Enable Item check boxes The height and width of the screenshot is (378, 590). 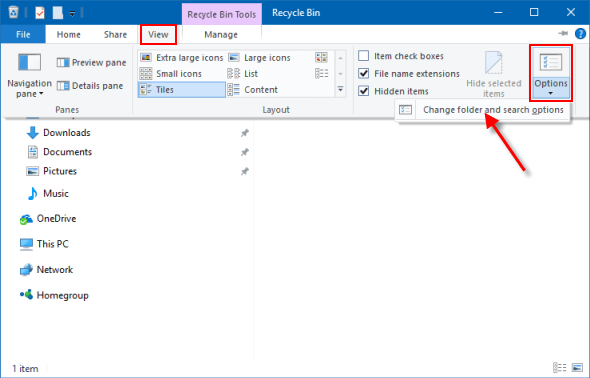click(x=401, y=56)
